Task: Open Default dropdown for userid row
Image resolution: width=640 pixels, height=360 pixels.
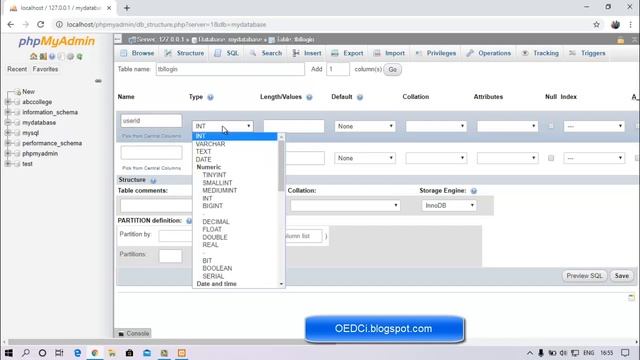Action: pyautogui.click(x=365, y=126)
